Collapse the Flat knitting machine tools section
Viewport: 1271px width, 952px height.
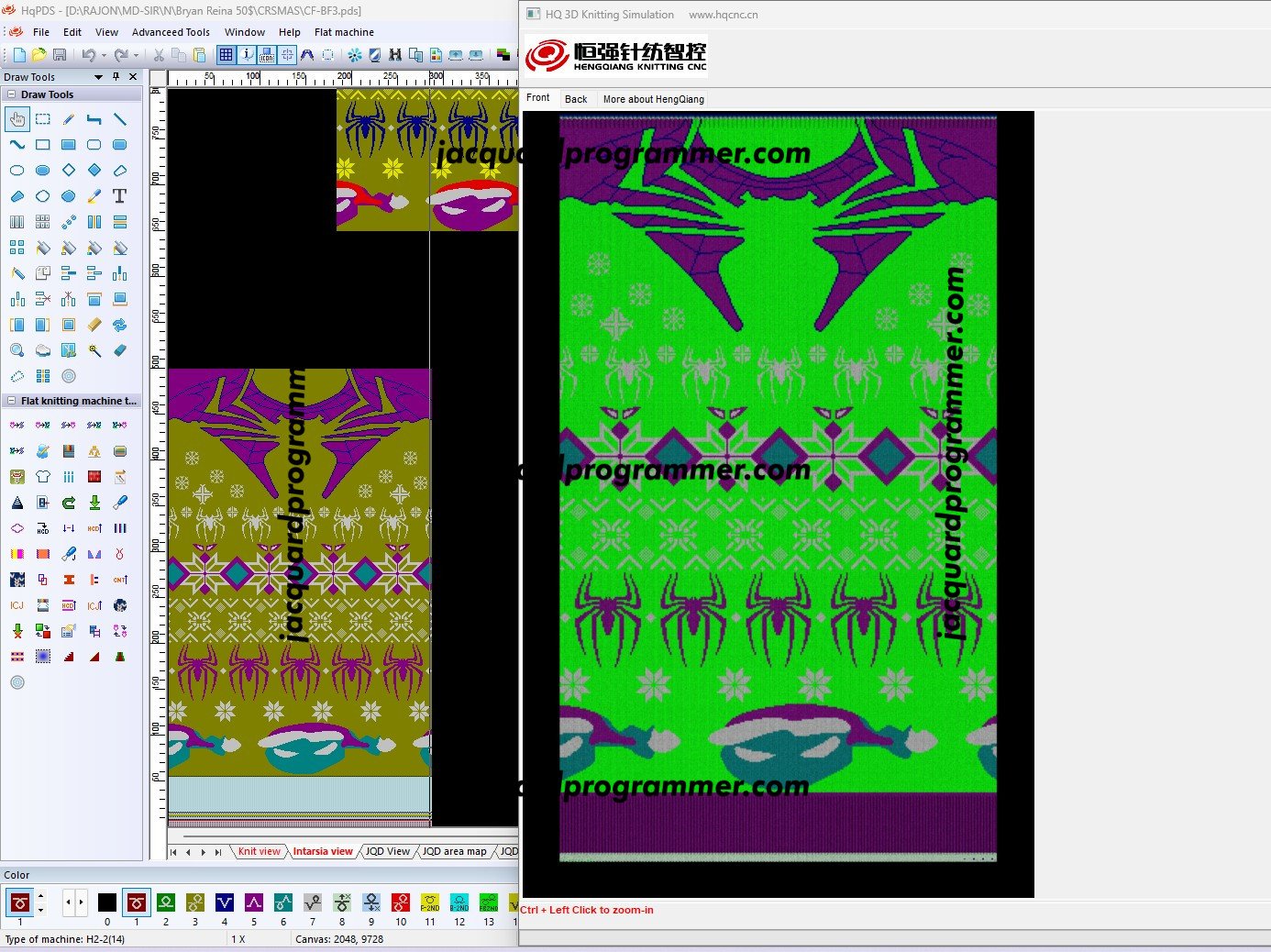point(11,401)
